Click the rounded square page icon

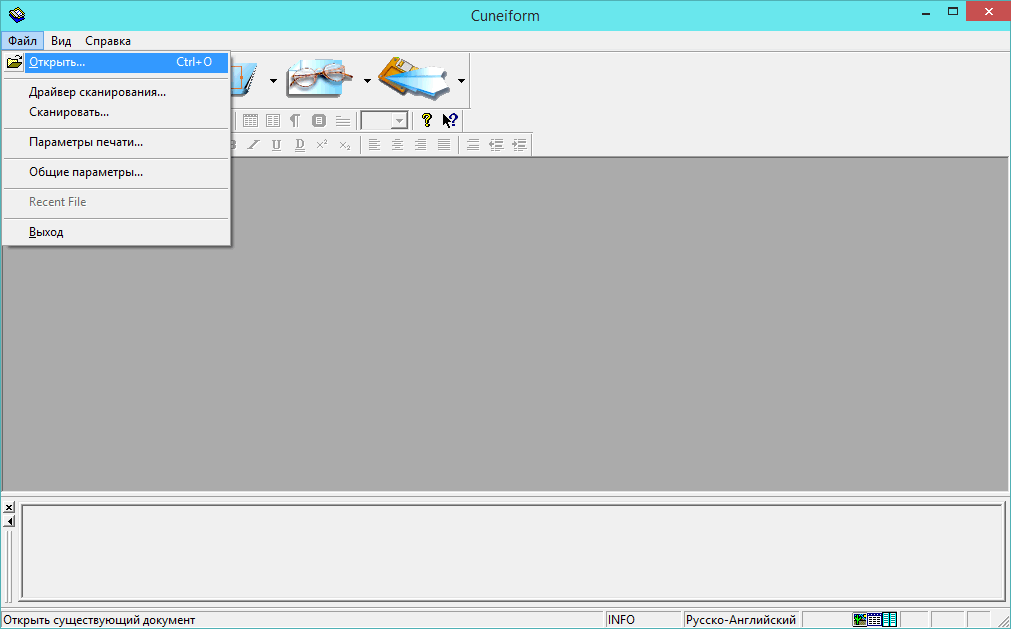[x=319, y=121]
